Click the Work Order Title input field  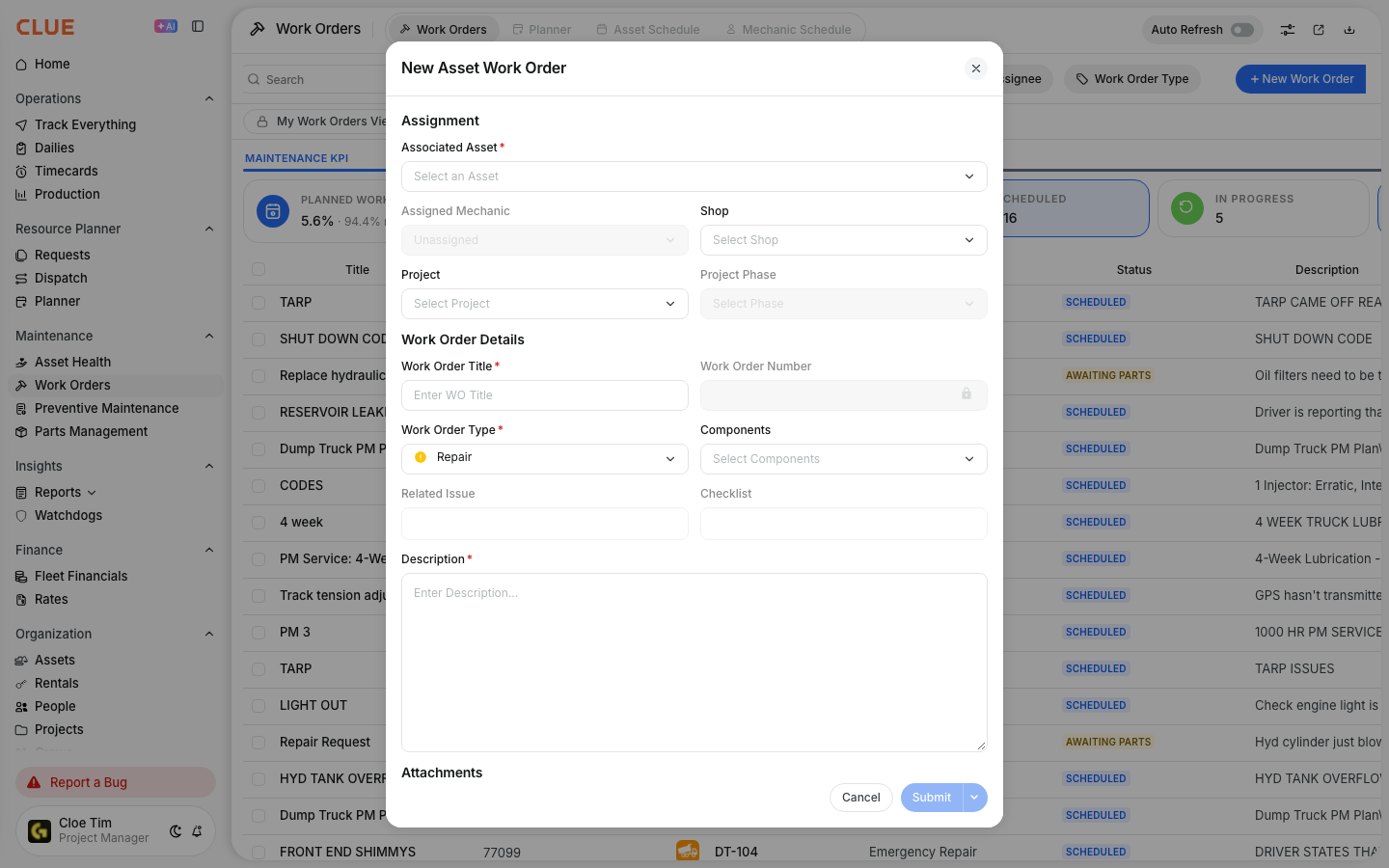[x=545, y=395]
